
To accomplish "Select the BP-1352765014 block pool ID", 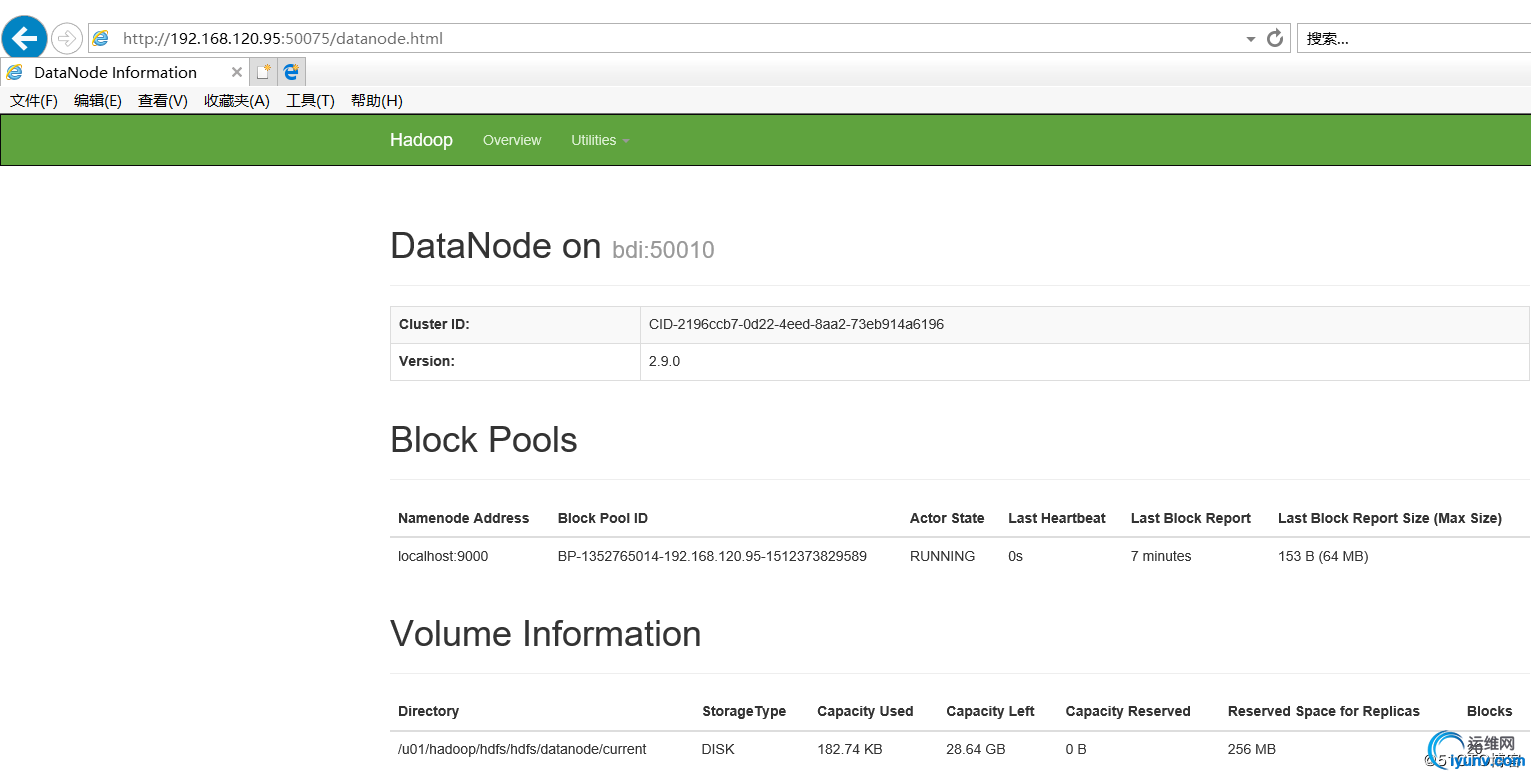I will [712, 556].
